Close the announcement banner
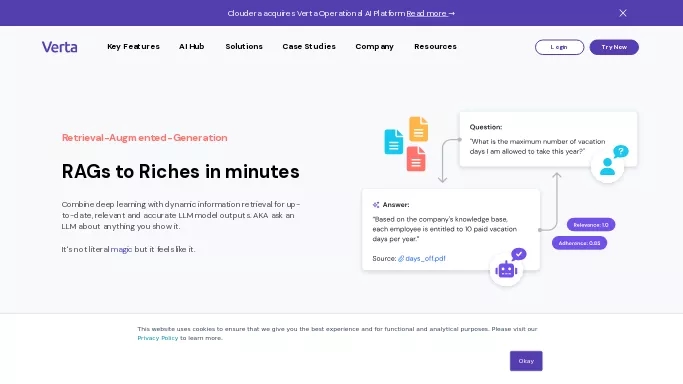The height and width of the screenshot is (384, 683). pyautogui.click(x=623, y=13)
